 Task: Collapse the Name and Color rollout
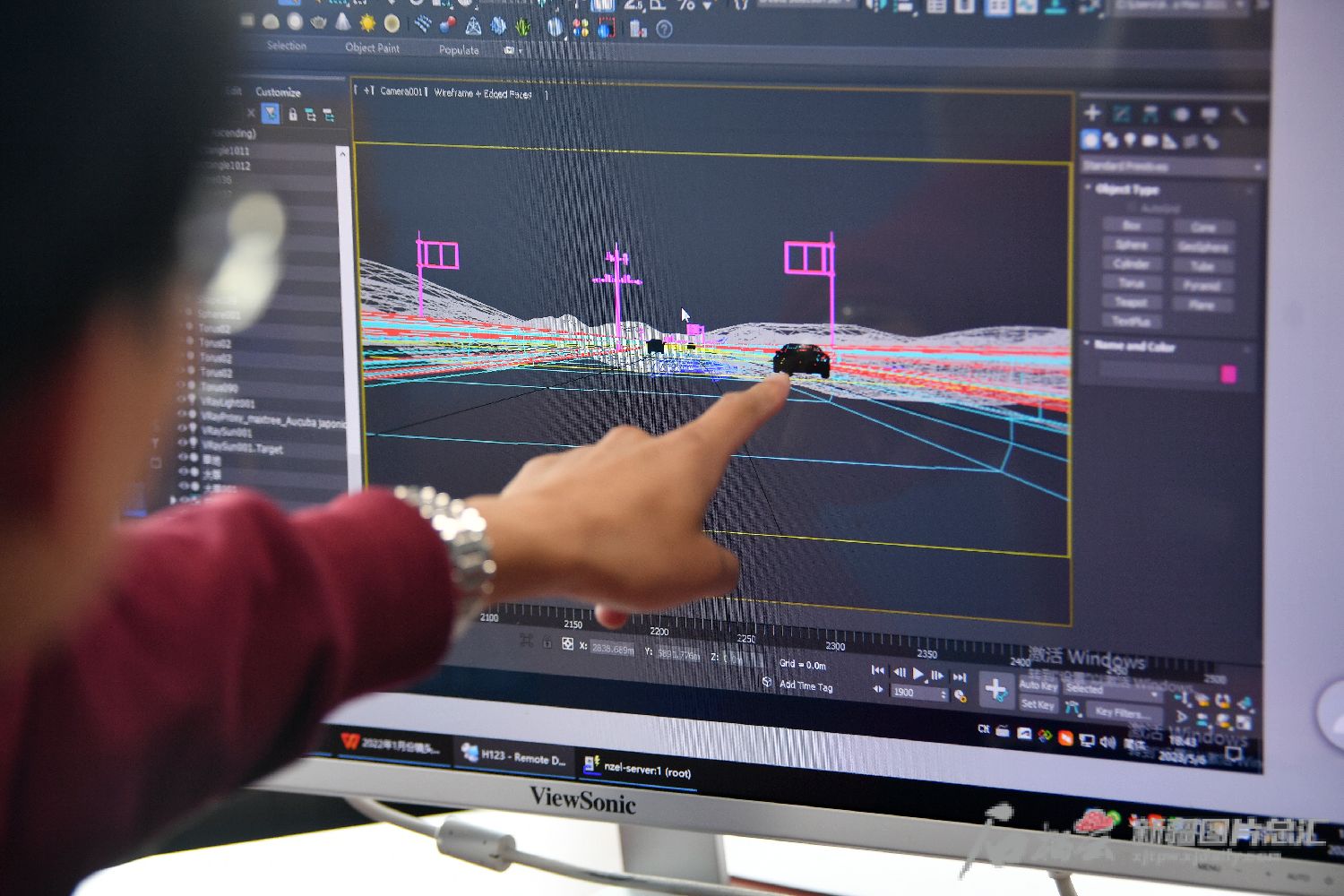pos(1133,346)
